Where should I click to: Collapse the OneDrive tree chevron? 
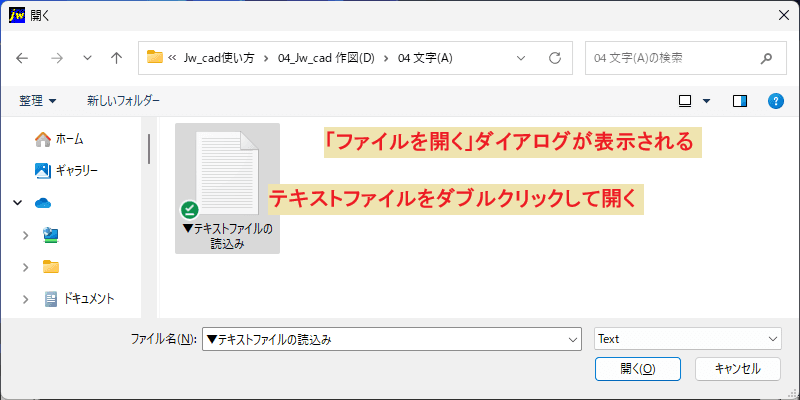tap(18, 203)
